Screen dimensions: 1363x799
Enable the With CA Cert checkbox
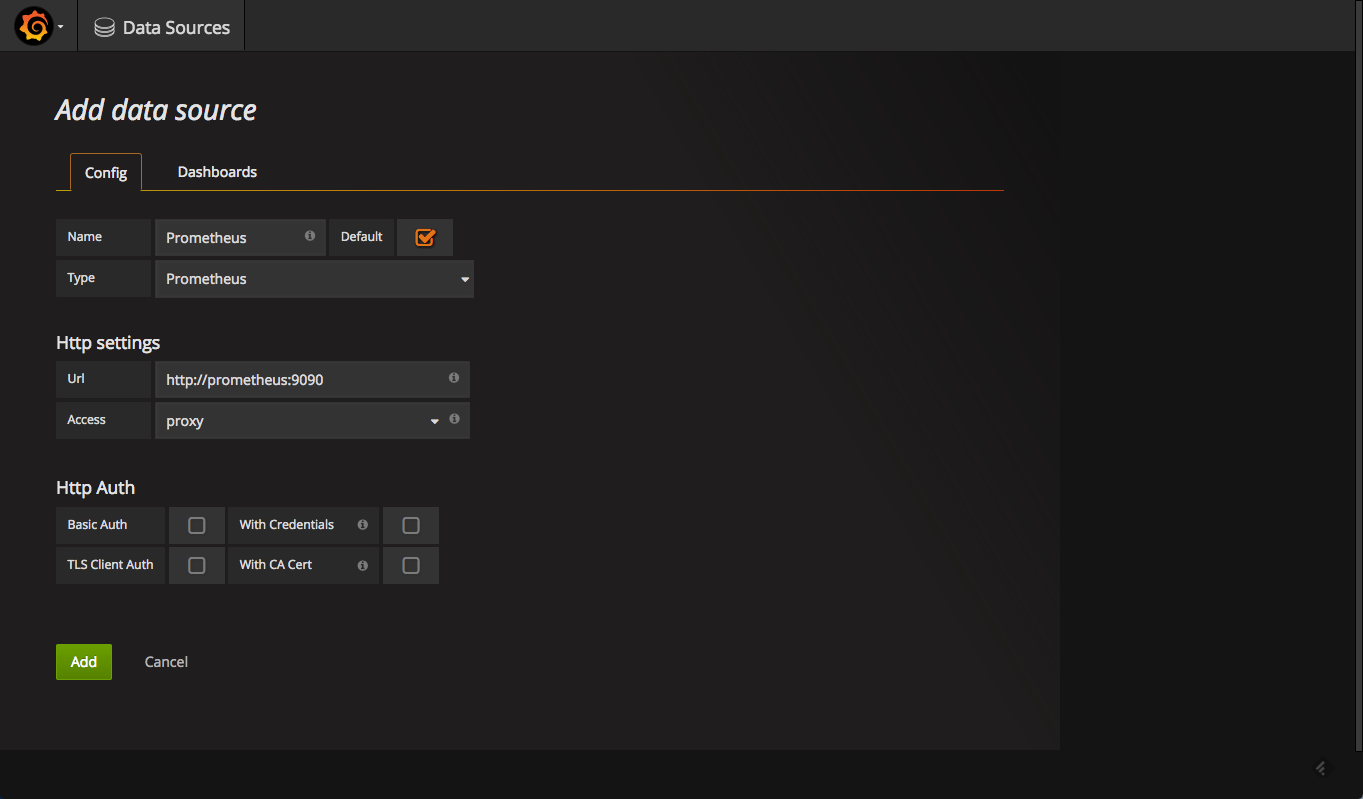pos(411,565)
